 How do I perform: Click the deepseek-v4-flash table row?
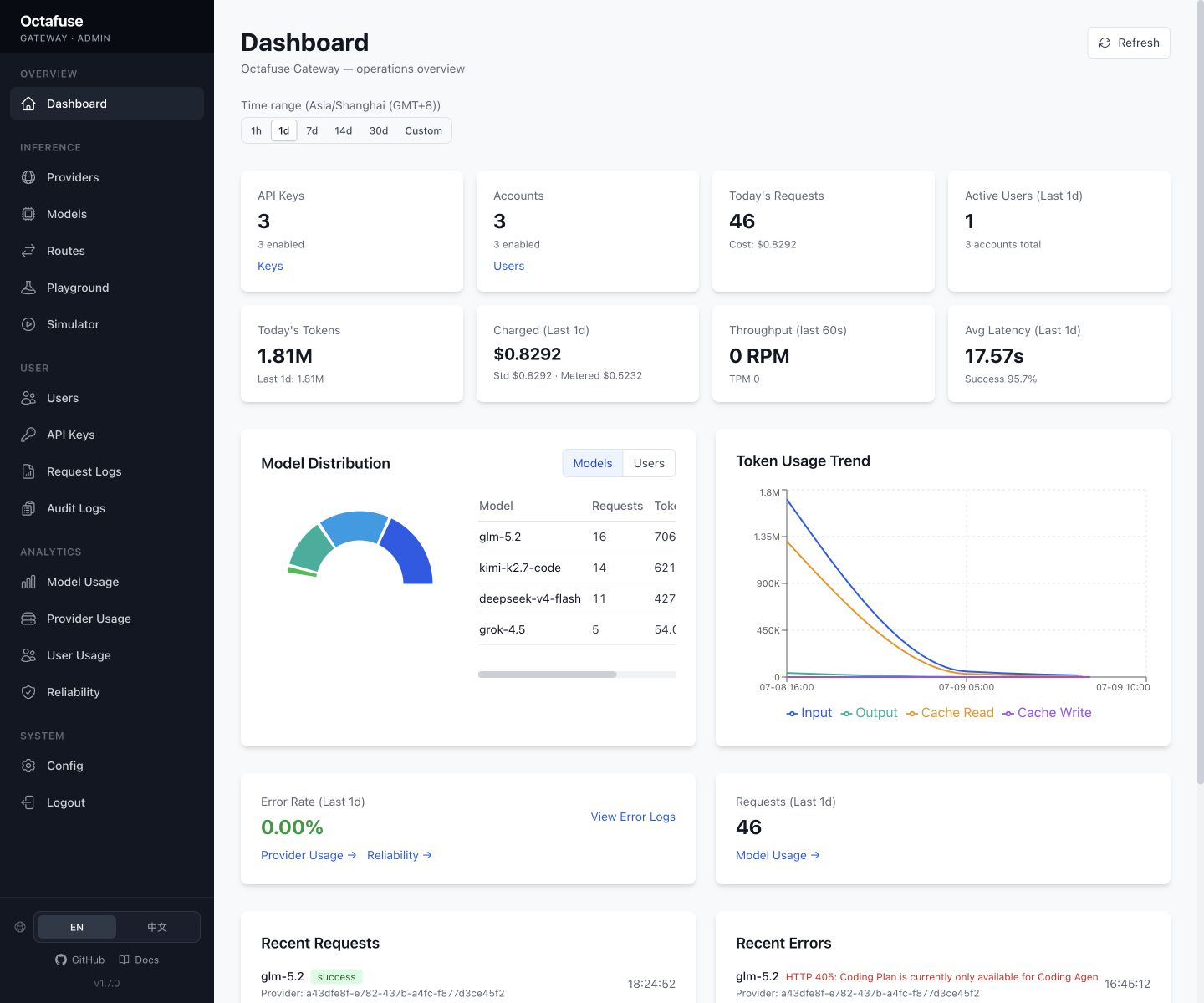point(577,598)
